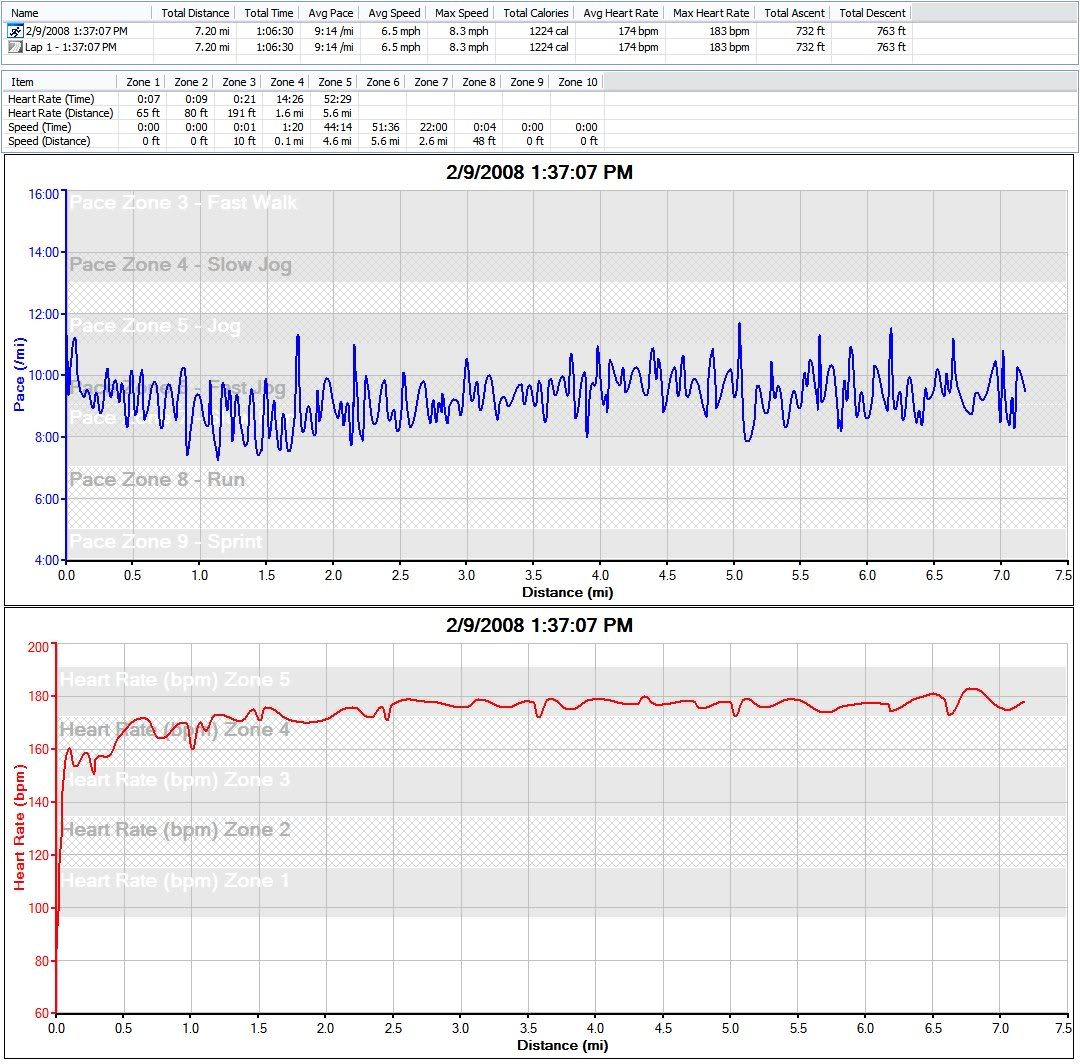Click the red Heart Rate (bpm) axis label
The image size is (1080, 1064).
(x=19, y=828)
